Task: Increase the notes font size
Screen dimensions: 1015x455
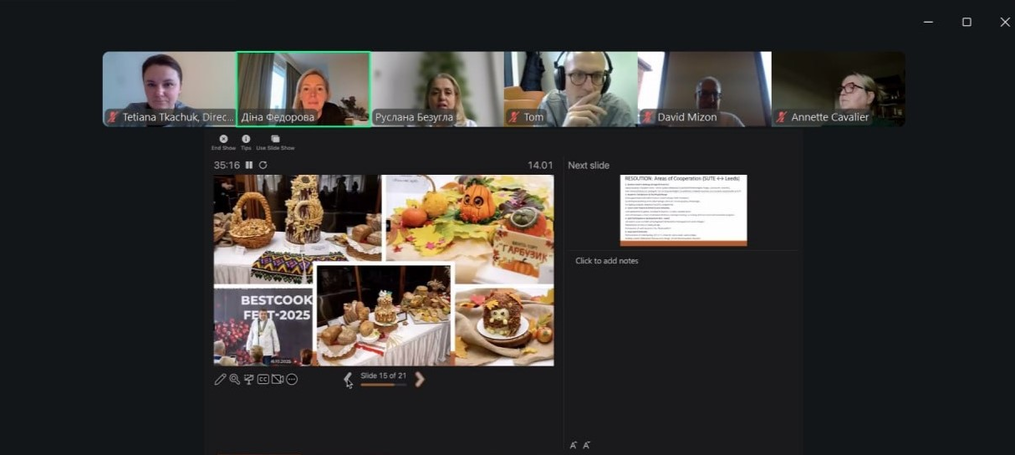Action: [574, 445]
